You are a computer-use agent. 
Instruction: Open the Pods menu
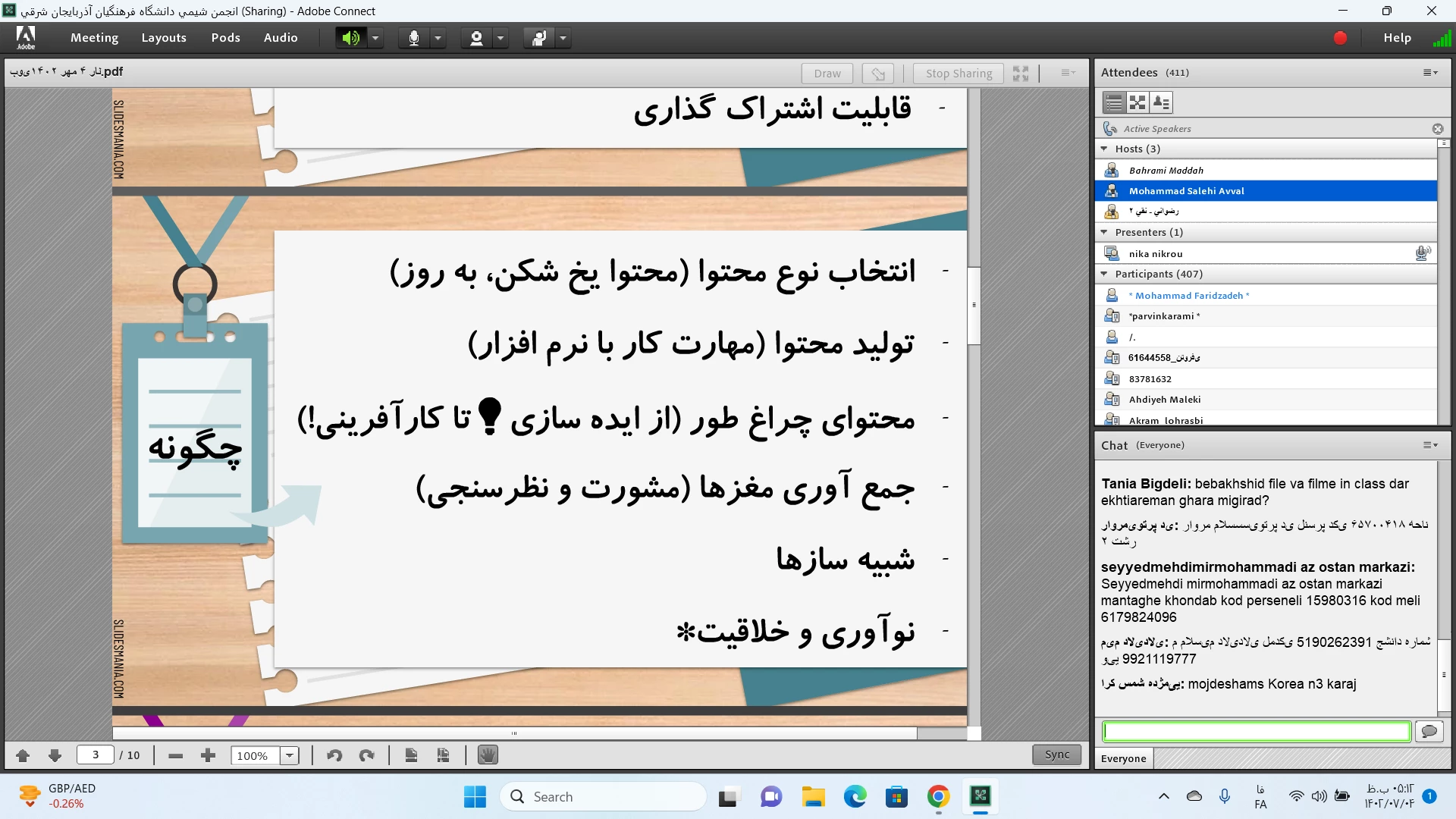(225, 38)
